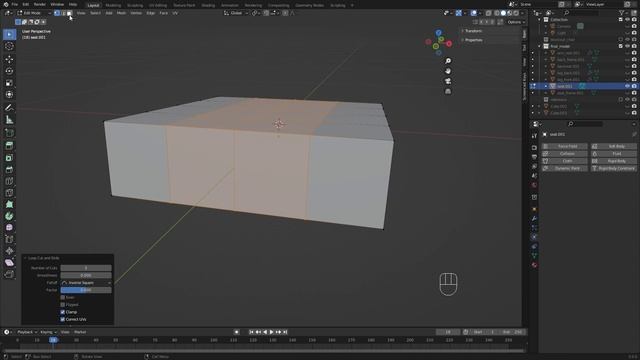Select the Shrink/Fatten tool
This screenshot has height=360, width=640.
(x=9, y=251)
